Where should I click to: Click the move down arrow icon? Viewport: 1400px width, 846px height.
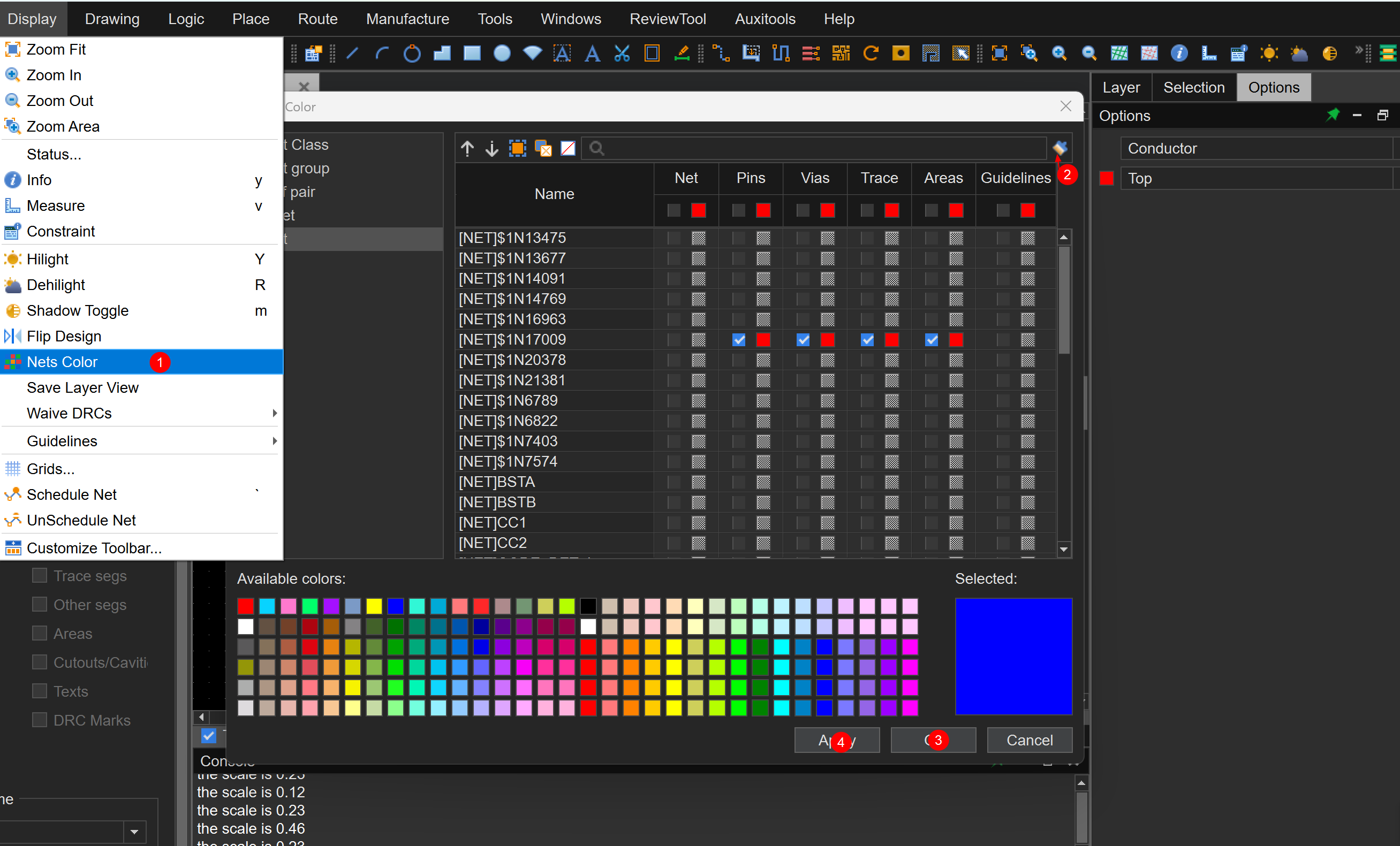(492, 149)
